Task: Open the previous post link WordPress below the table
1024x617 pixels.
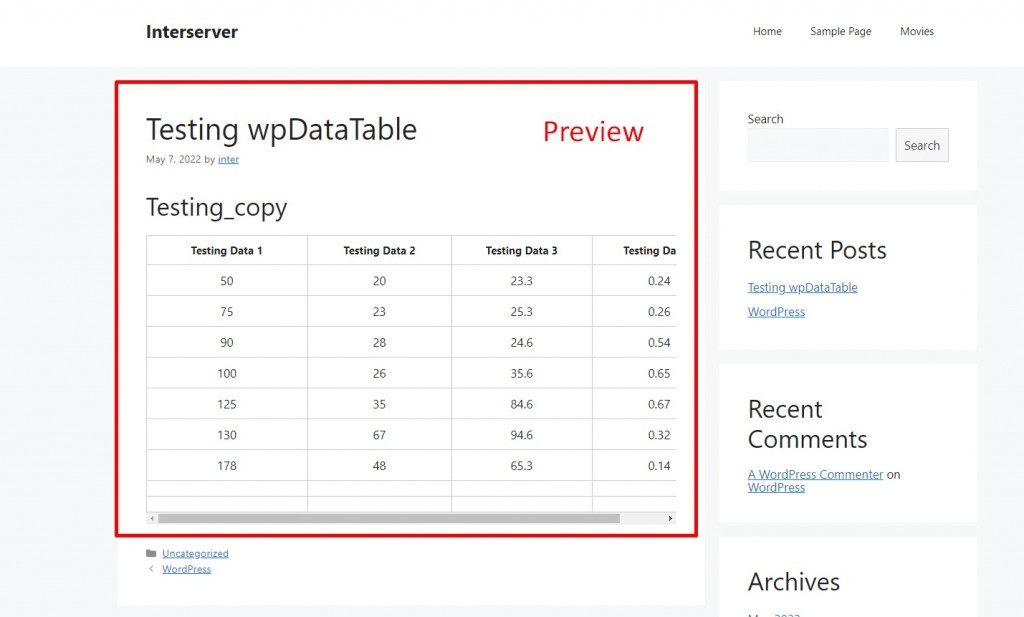Action: [187, 569]
